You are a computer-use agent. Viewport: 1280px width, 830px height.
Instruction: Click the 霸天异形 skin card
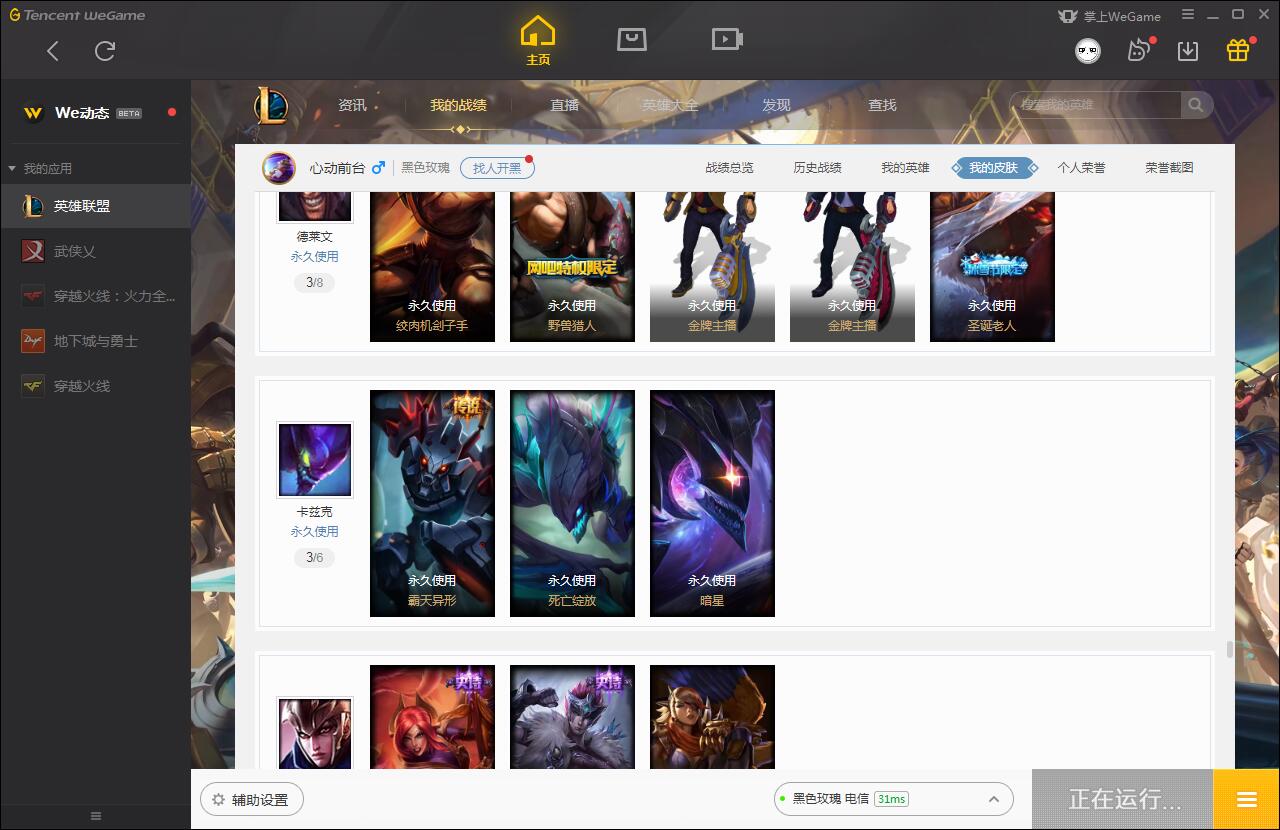[432, 503]
